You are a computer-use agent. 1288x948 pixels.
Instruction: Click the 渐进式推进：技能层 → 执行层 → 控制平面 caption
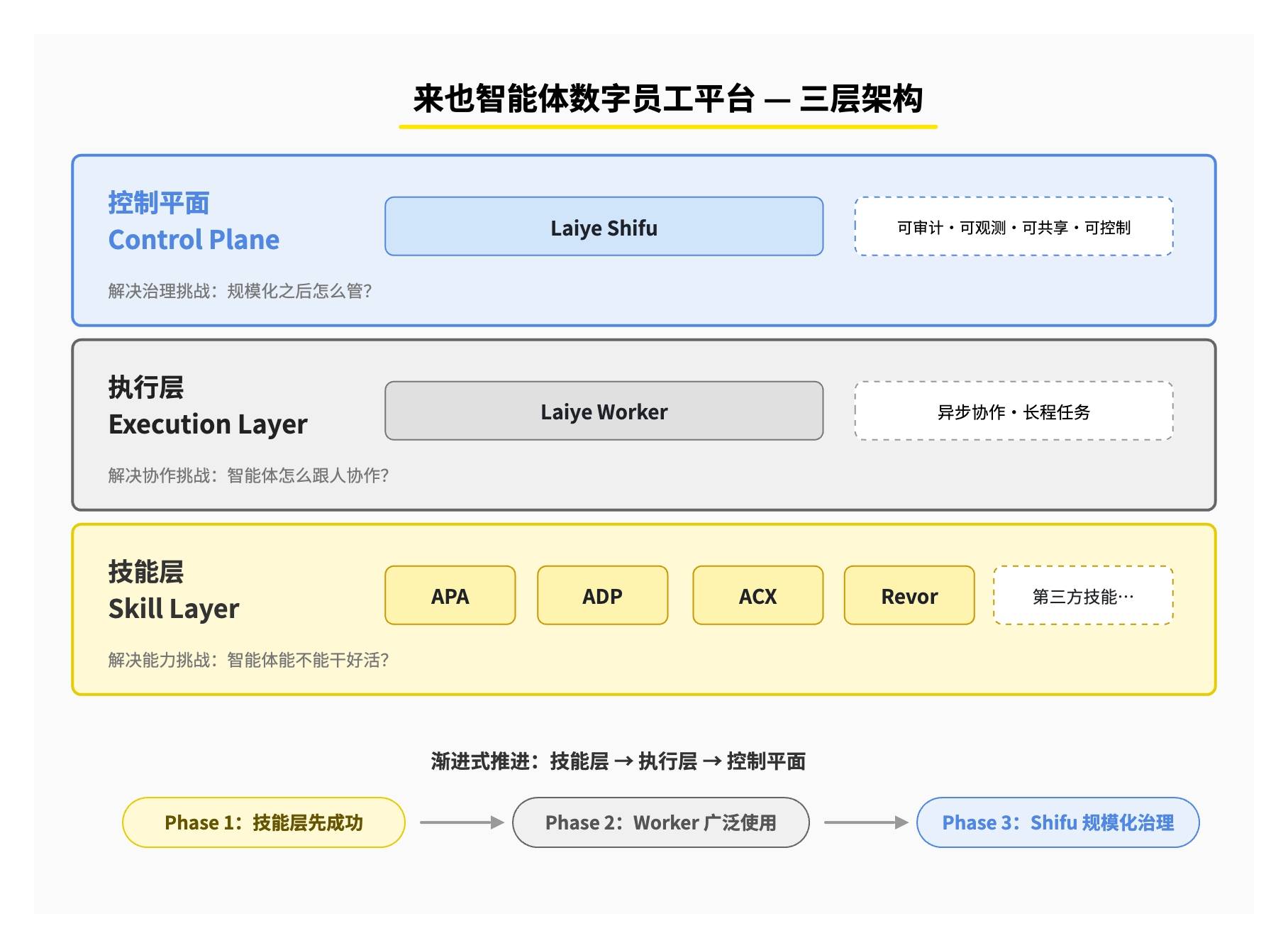(618, 761)
